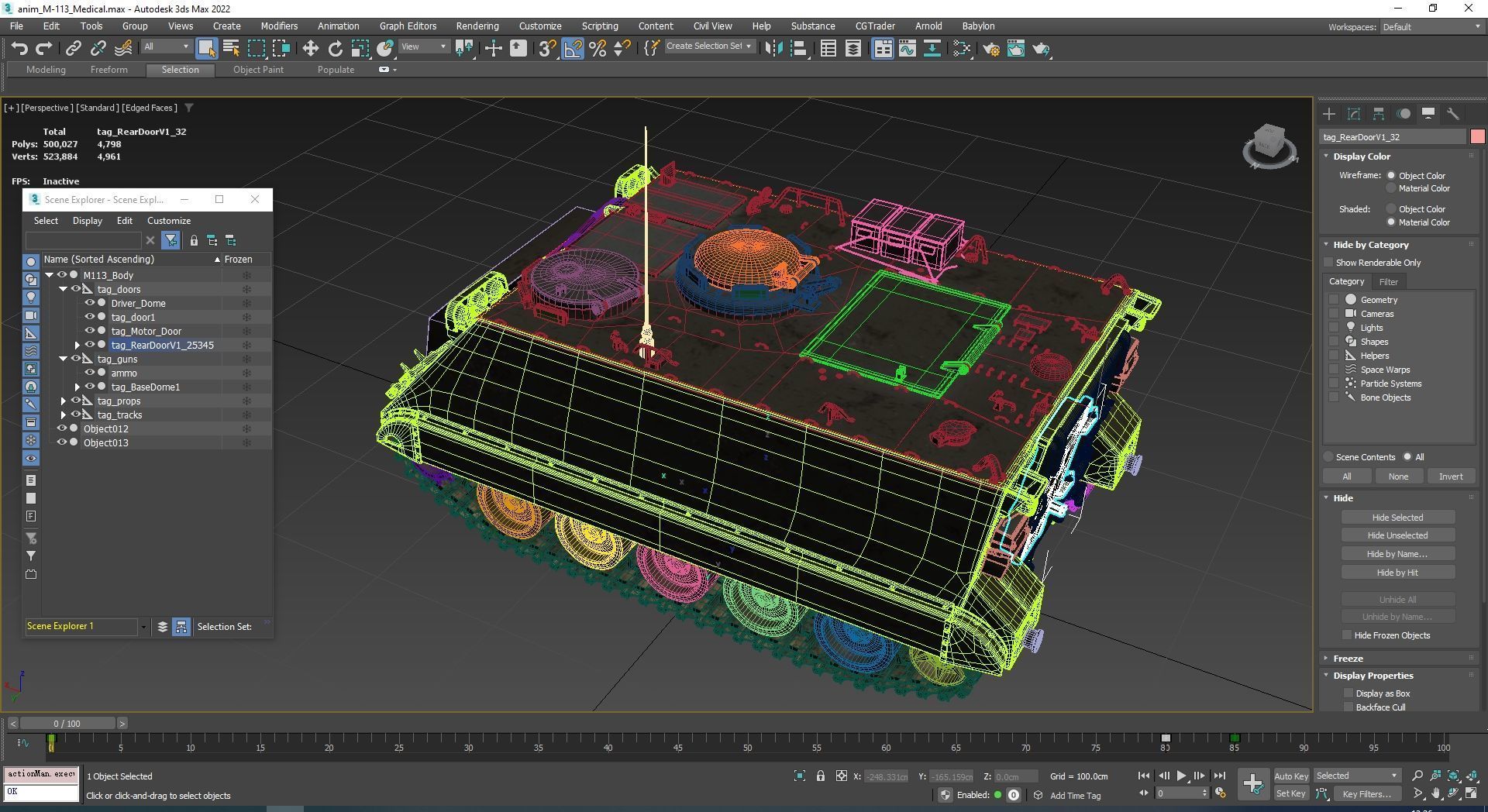The height and width of the screenshot is (812, 1488).
Task: Select Wireframe Material Color radio button
Action: [x=1391, y=188]
